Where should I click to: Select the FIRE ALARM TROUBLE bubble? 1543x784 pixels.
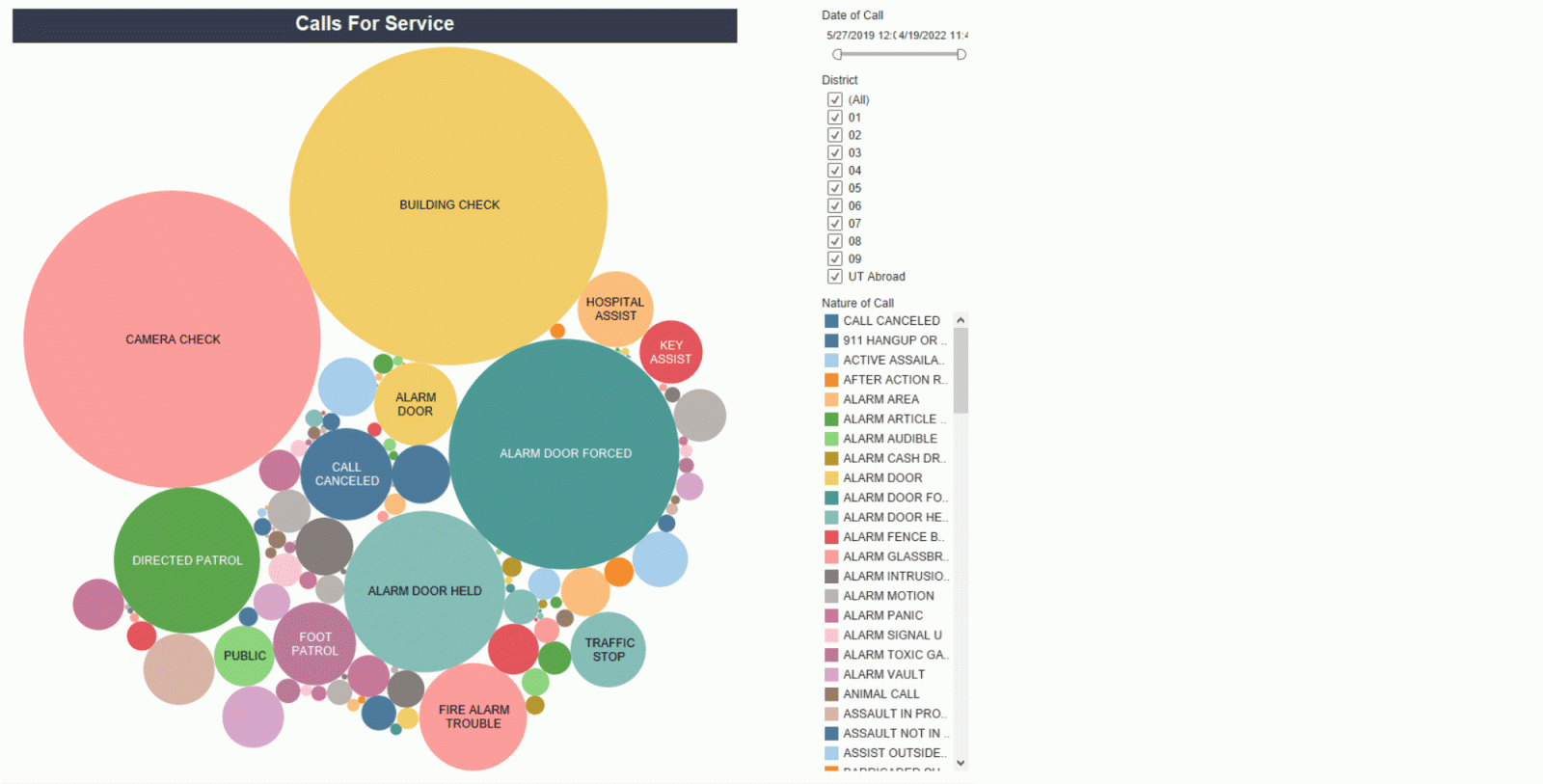coord(473,716)
